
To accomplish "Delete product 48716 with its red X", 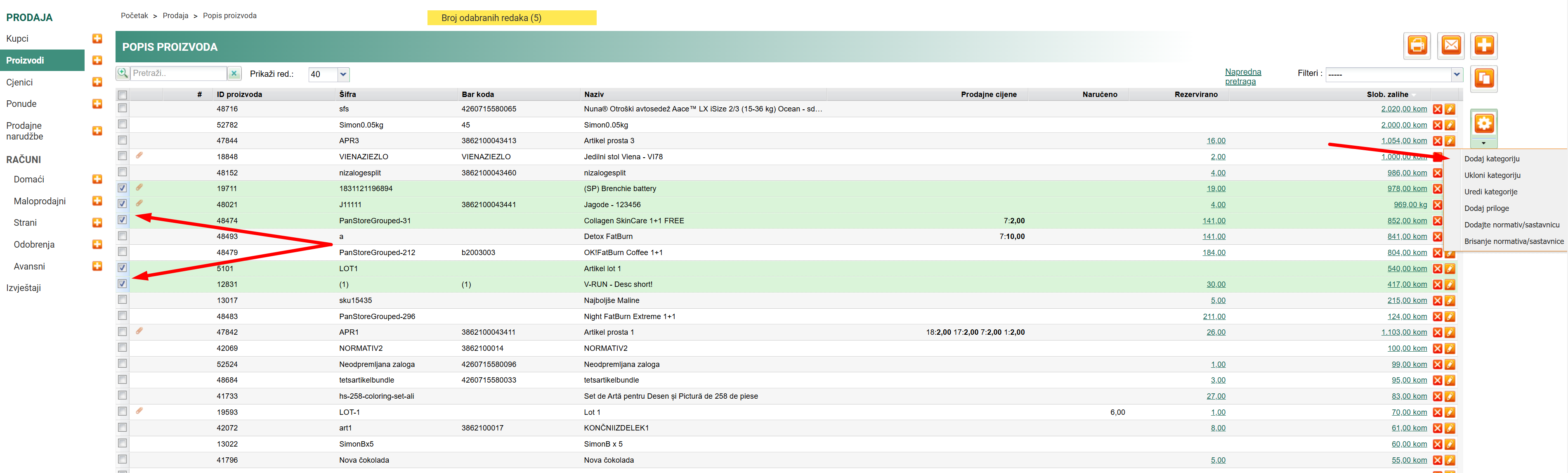I will tap(1437, 109).
